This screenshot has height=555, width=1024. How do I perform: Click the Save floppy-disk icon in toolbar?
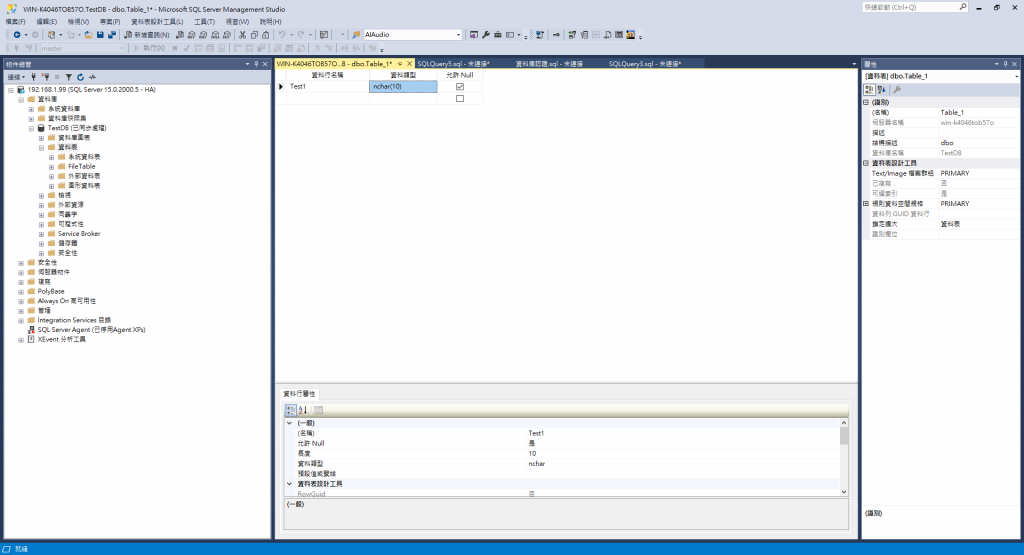(x=100, y=35)
